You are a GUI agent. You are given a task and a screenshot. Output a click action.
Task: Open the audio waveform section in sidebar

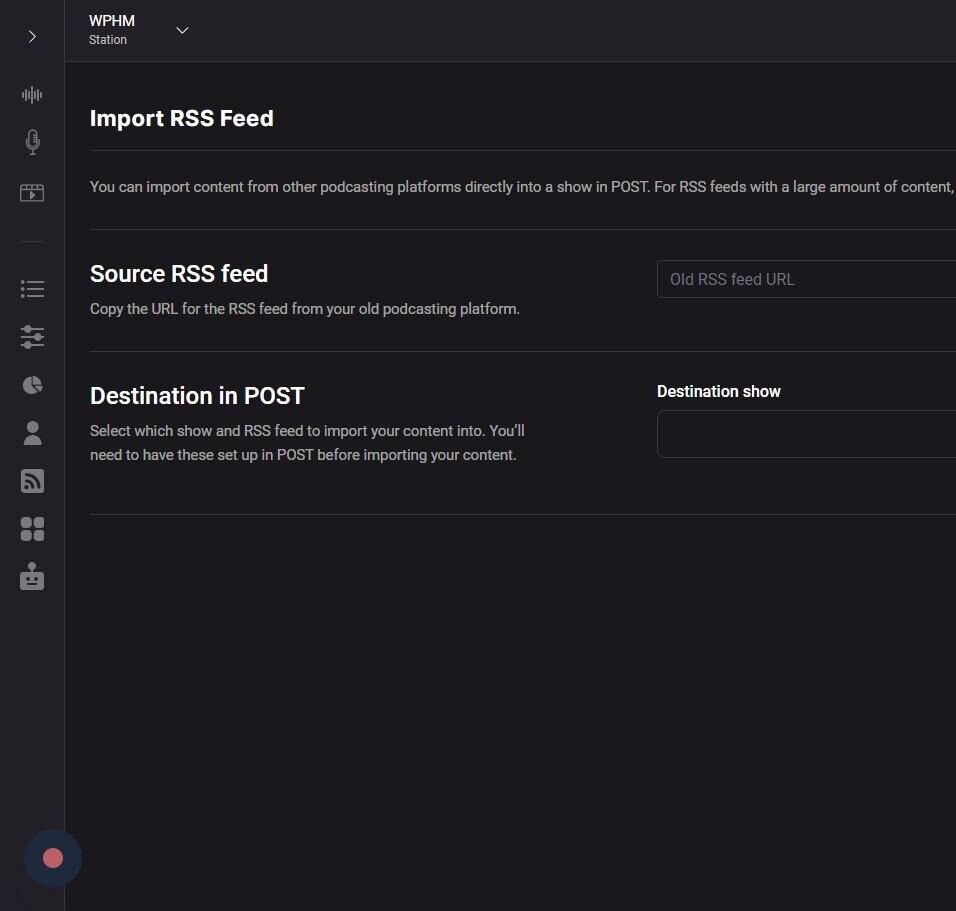coord(32,95)
